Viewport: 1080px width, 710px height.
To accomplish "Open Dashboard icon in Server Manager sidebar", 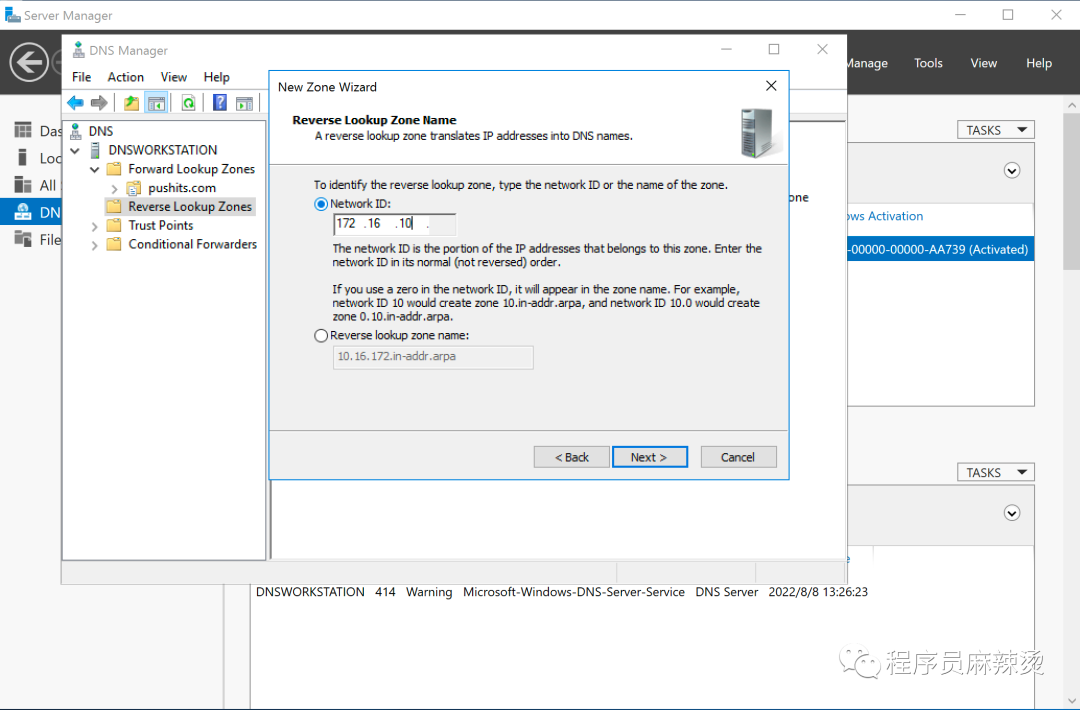I will (x=23, y=130).
